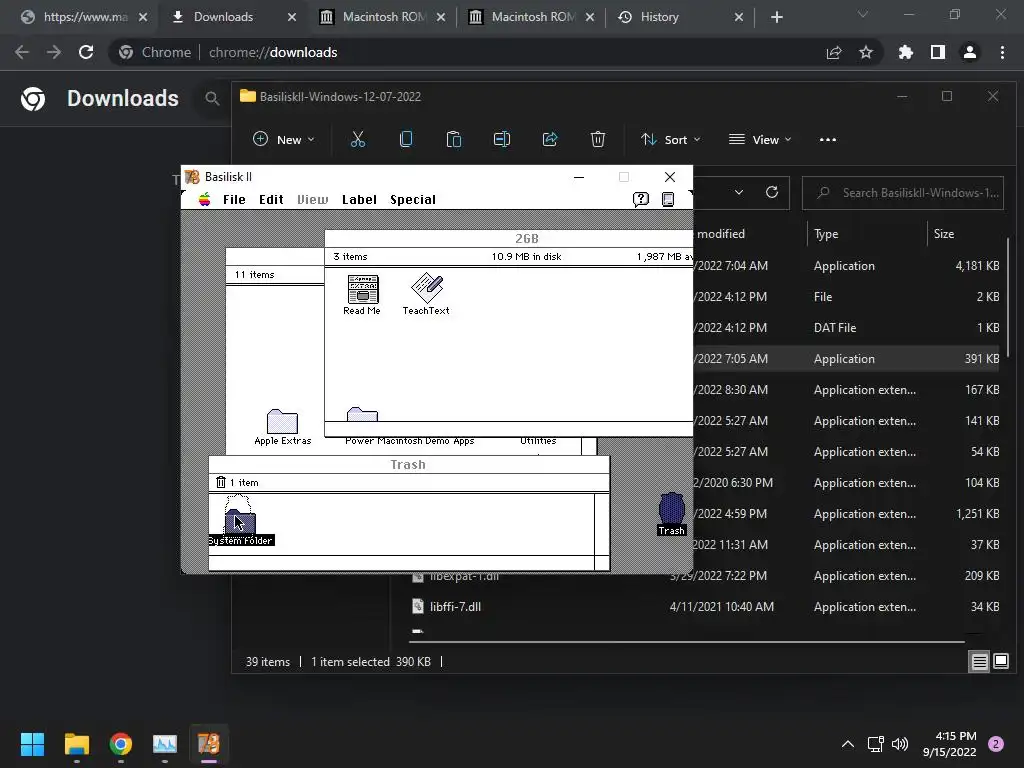The width and height of the screenshot is (1024, 768).
Task: Switch to large thumbnails view icon
Action: (1000, 662)
